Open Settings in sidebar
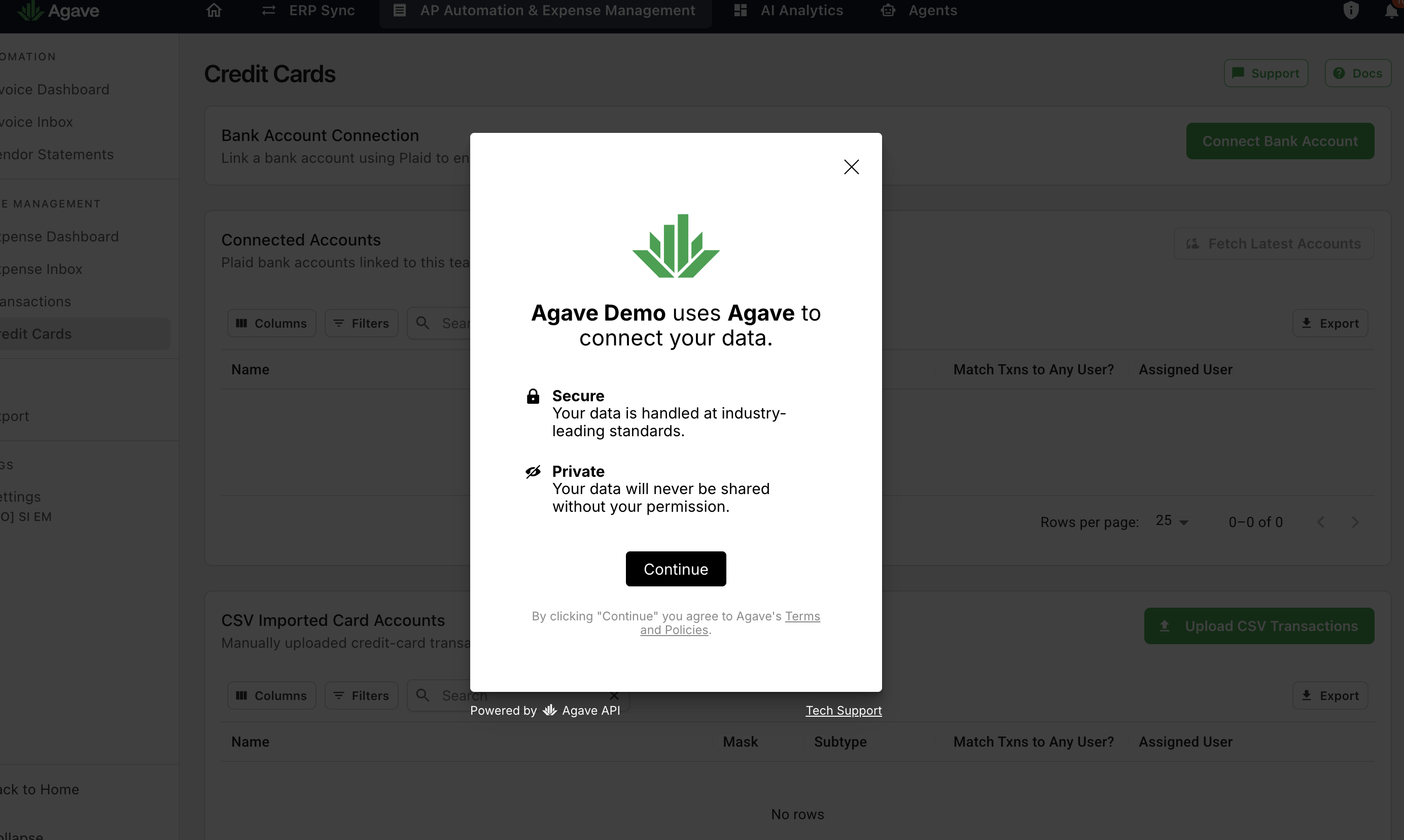Image resolution: width=1404 pixels, height=840 pixels. coord(20,497)
